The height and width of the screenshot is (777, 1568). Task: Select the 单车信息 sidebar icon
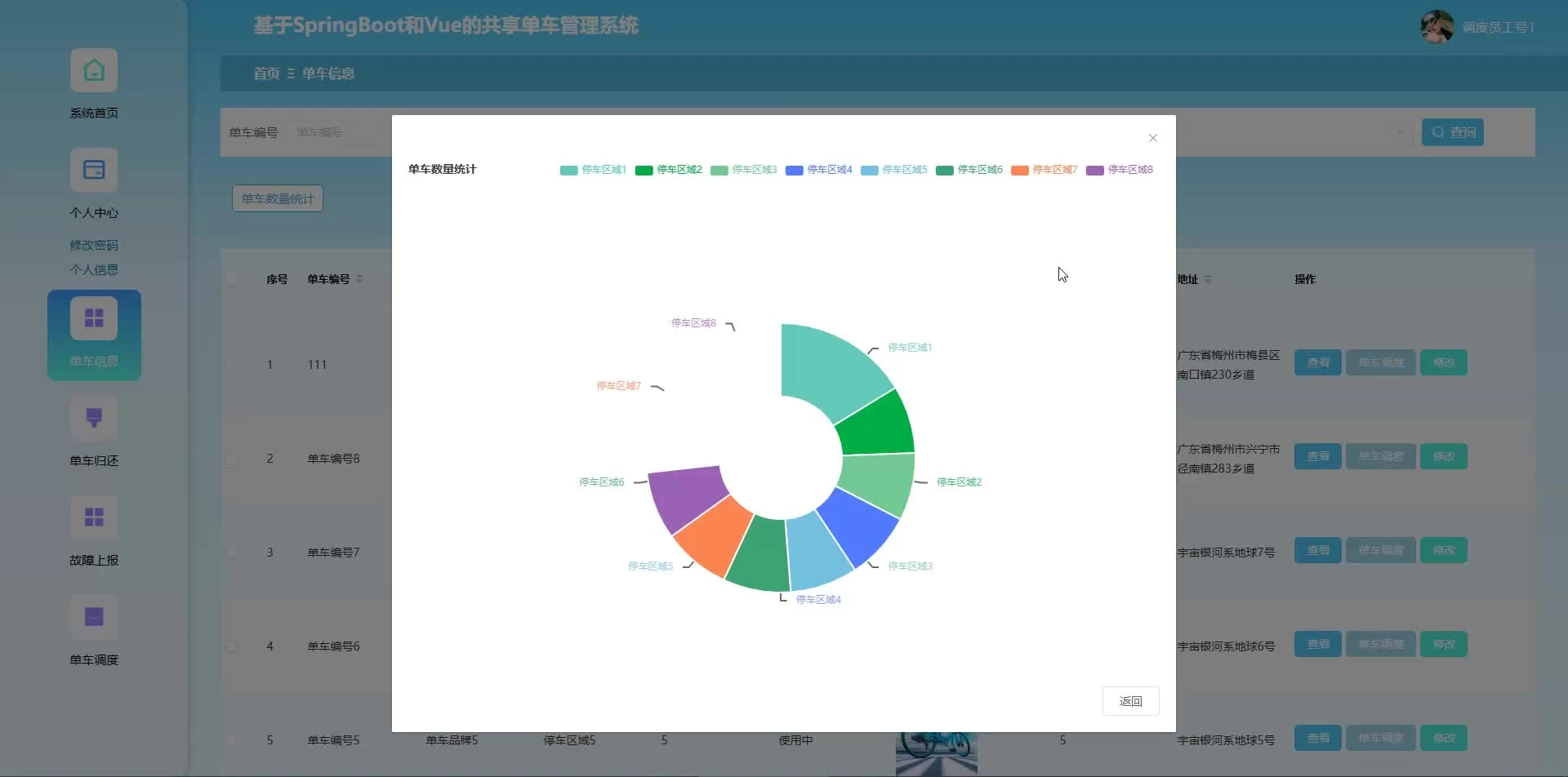[x=94, y=318]
